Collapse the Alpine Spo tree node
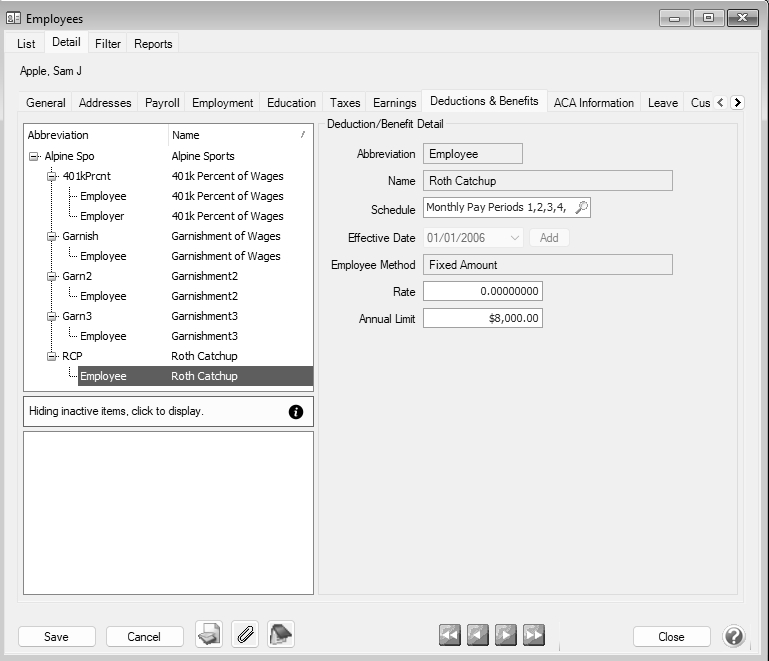 click(34, 157)
